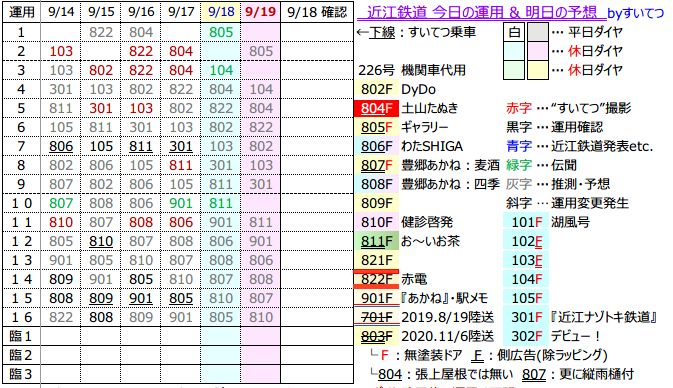The height and width of the screenshot is (388, 673).
Task: Select the struck-through 803F cell
Action: coord(376,336)
